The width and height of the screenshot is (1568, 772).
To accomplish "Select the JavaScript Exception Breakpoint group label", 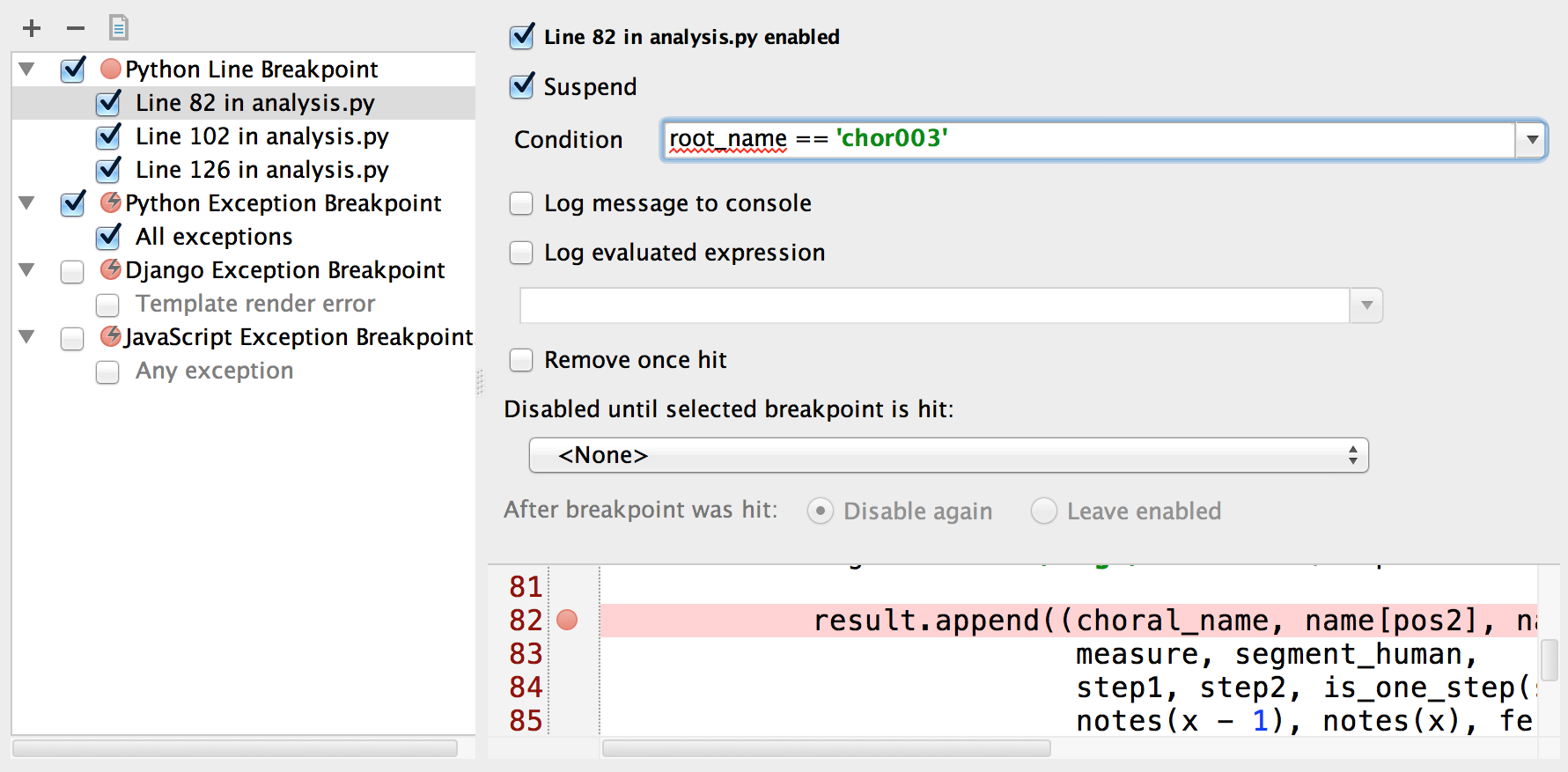I will point(298,337).
